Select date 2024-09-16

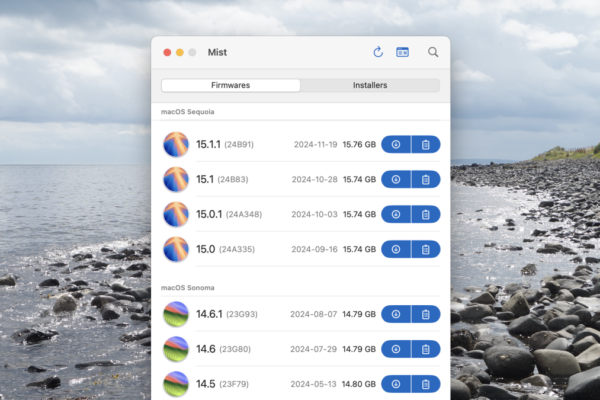coord(315,250)
